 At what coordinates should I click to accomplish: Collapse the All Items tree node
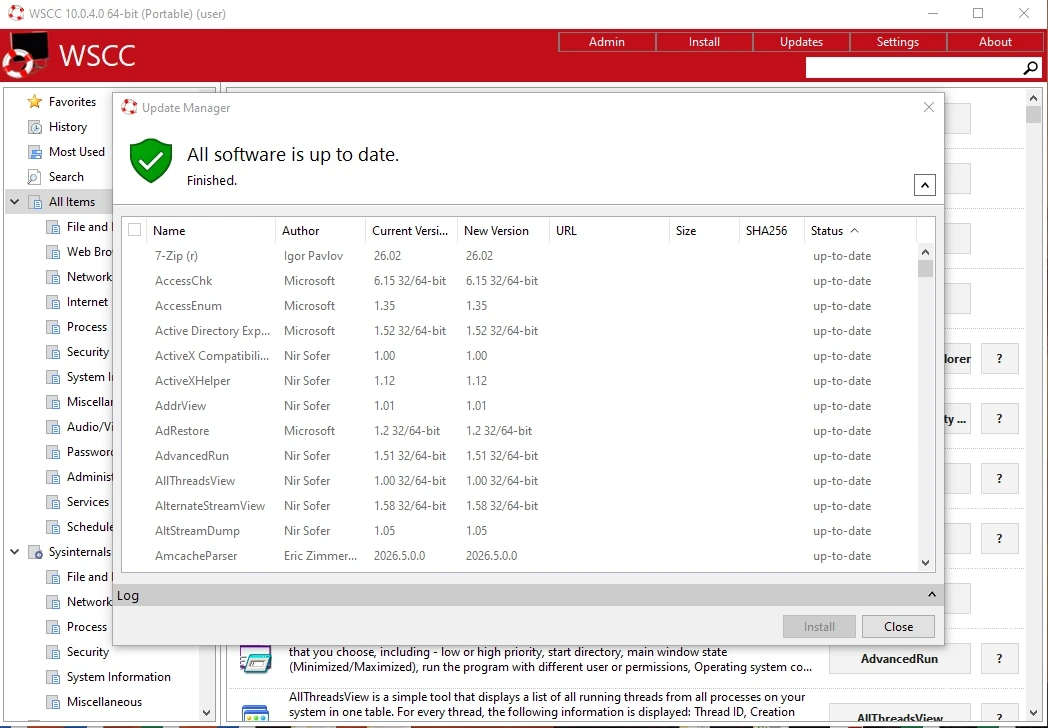point(15,202)
